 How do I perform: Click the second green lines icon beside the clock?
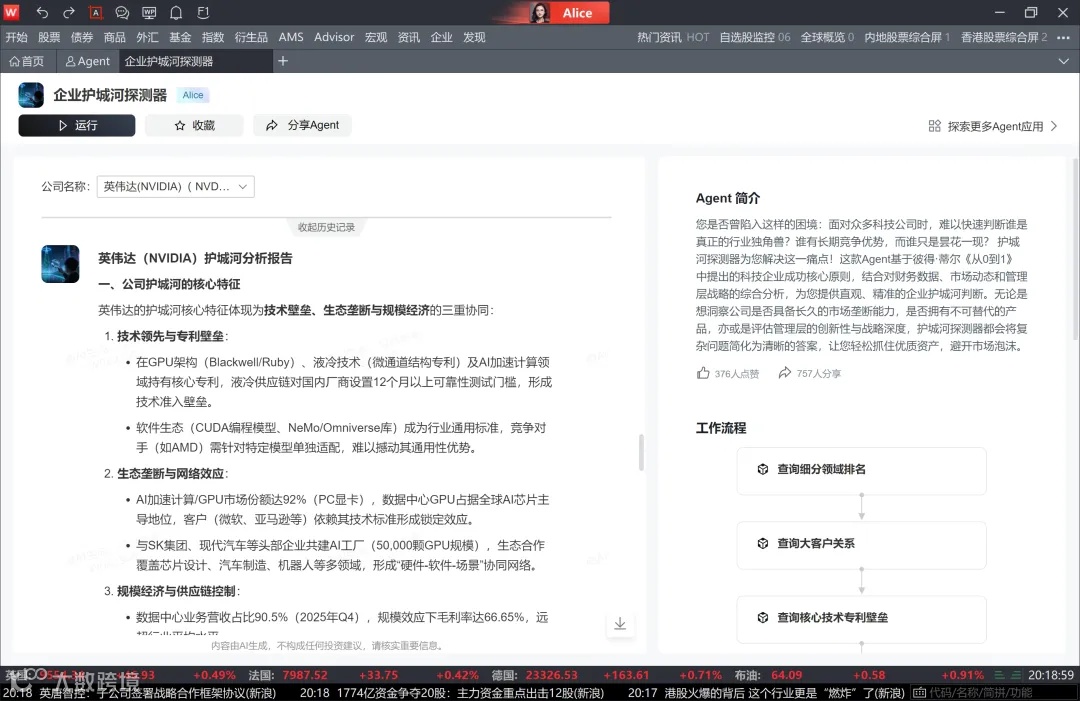click(1015, 676)
